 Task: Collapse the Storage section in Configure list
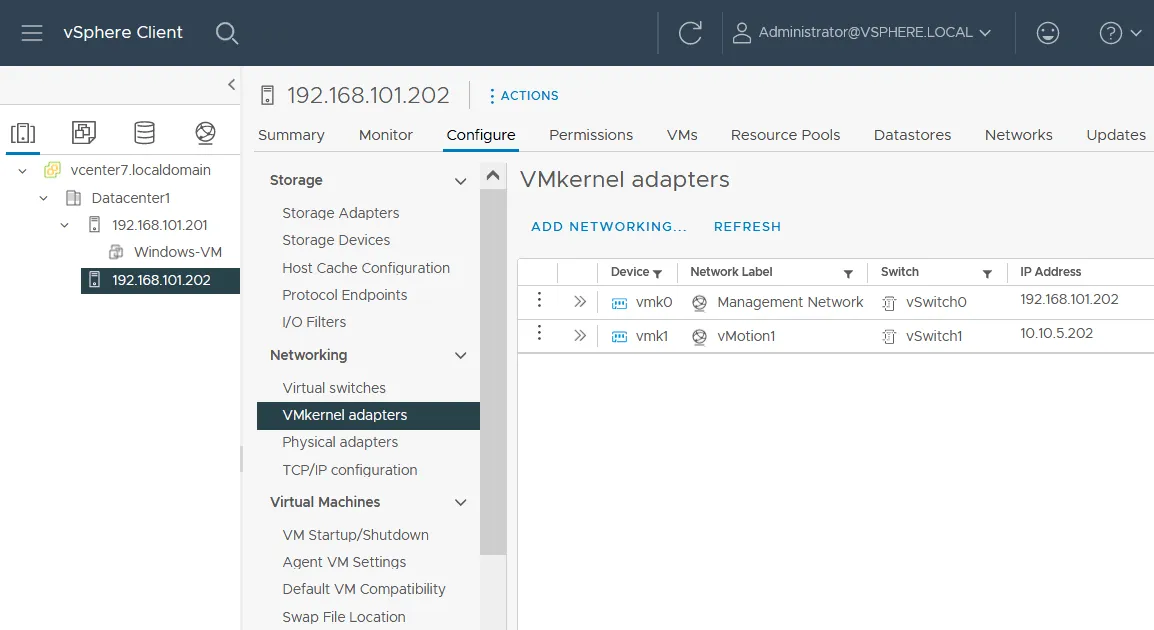[460, 181]
